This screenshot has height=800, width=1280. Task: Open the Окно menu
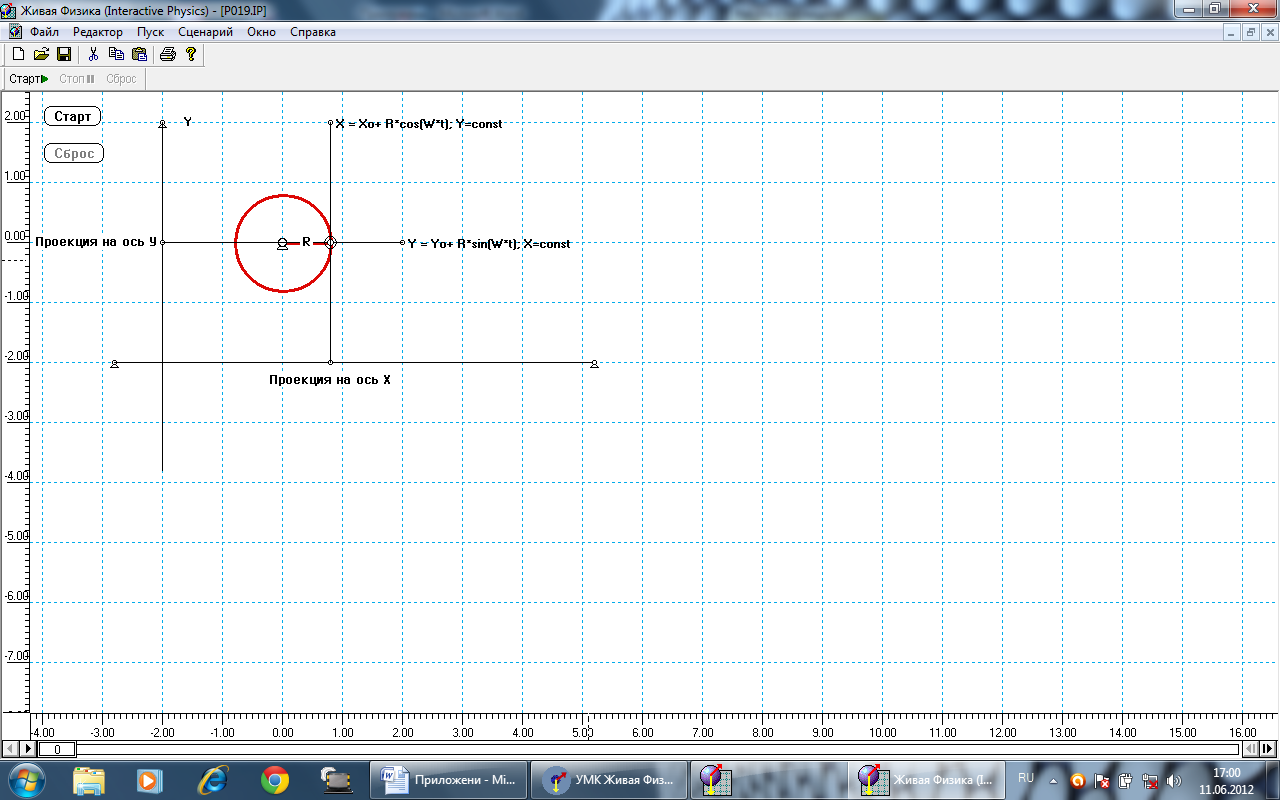click(x=261, y=32)
